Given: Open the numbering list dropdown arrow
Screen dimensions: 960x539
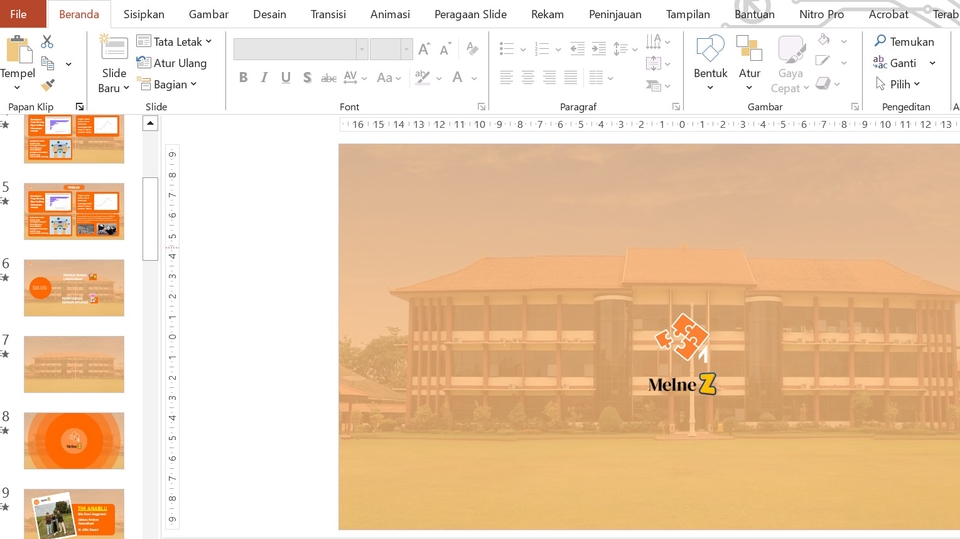Looking at the screenshot, I should pyautogui.click(x=558, y=49).
